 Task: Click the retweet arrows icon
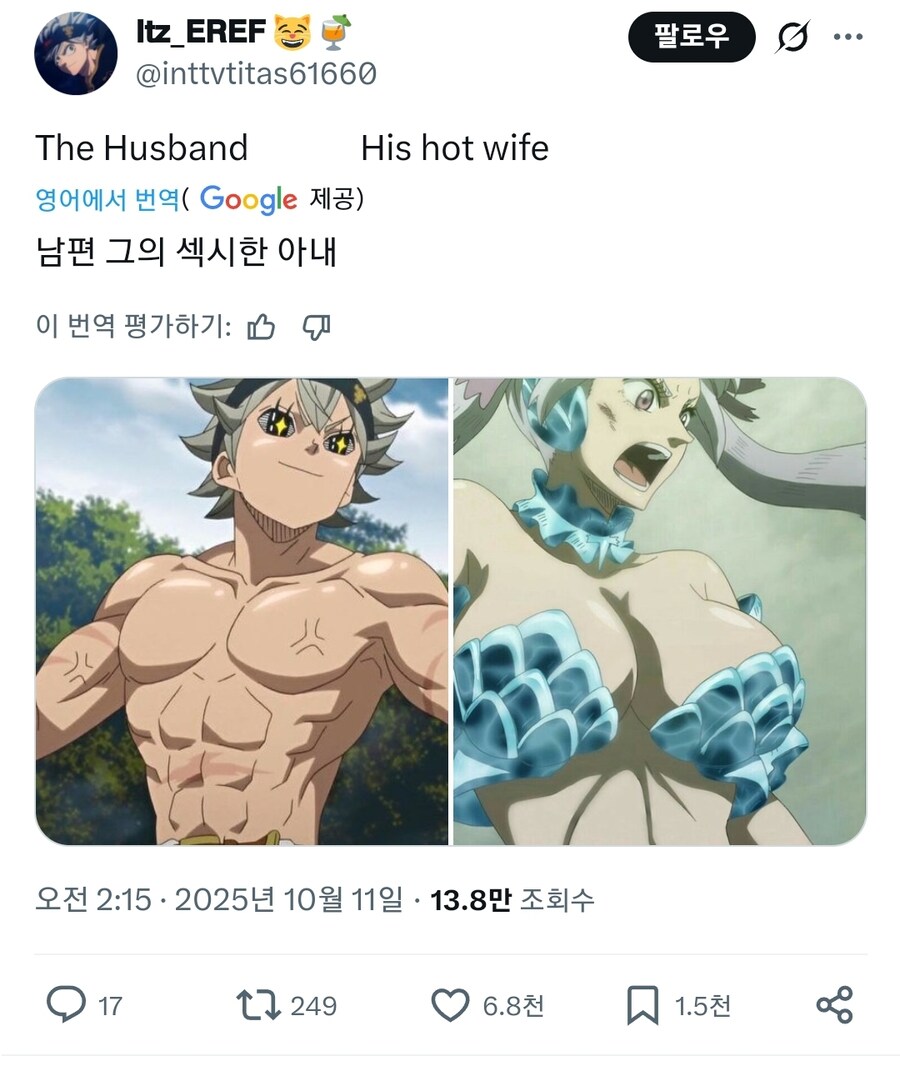[258, 1005]
